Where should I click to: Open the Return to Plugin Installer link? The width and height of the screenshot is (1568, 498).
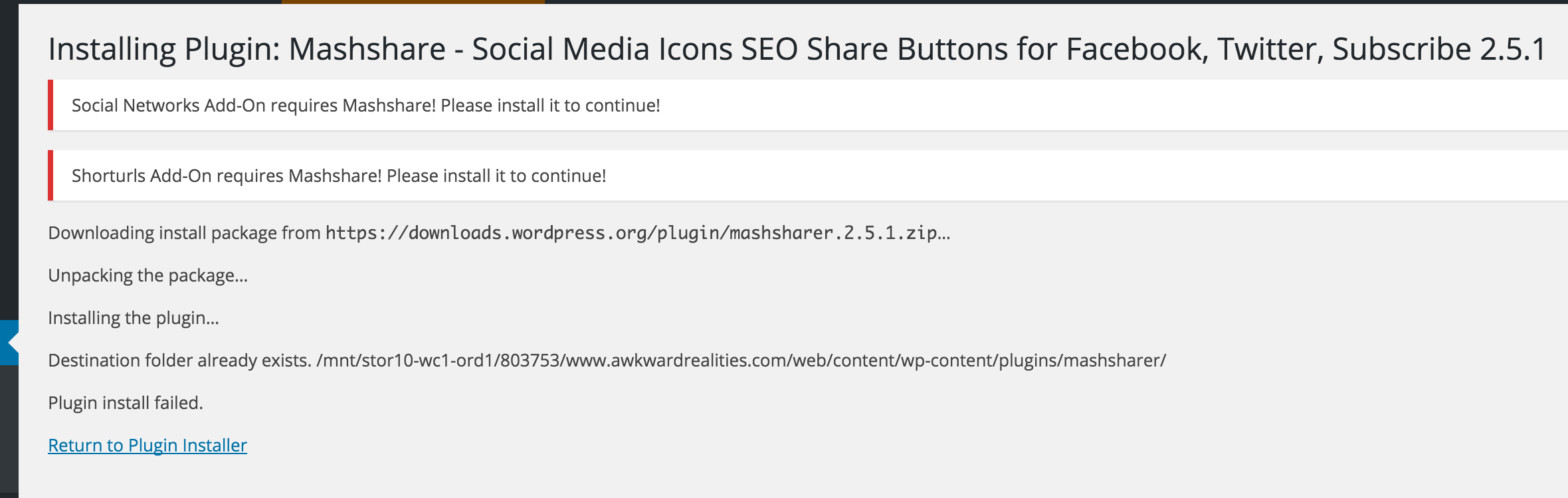(147, 445)
